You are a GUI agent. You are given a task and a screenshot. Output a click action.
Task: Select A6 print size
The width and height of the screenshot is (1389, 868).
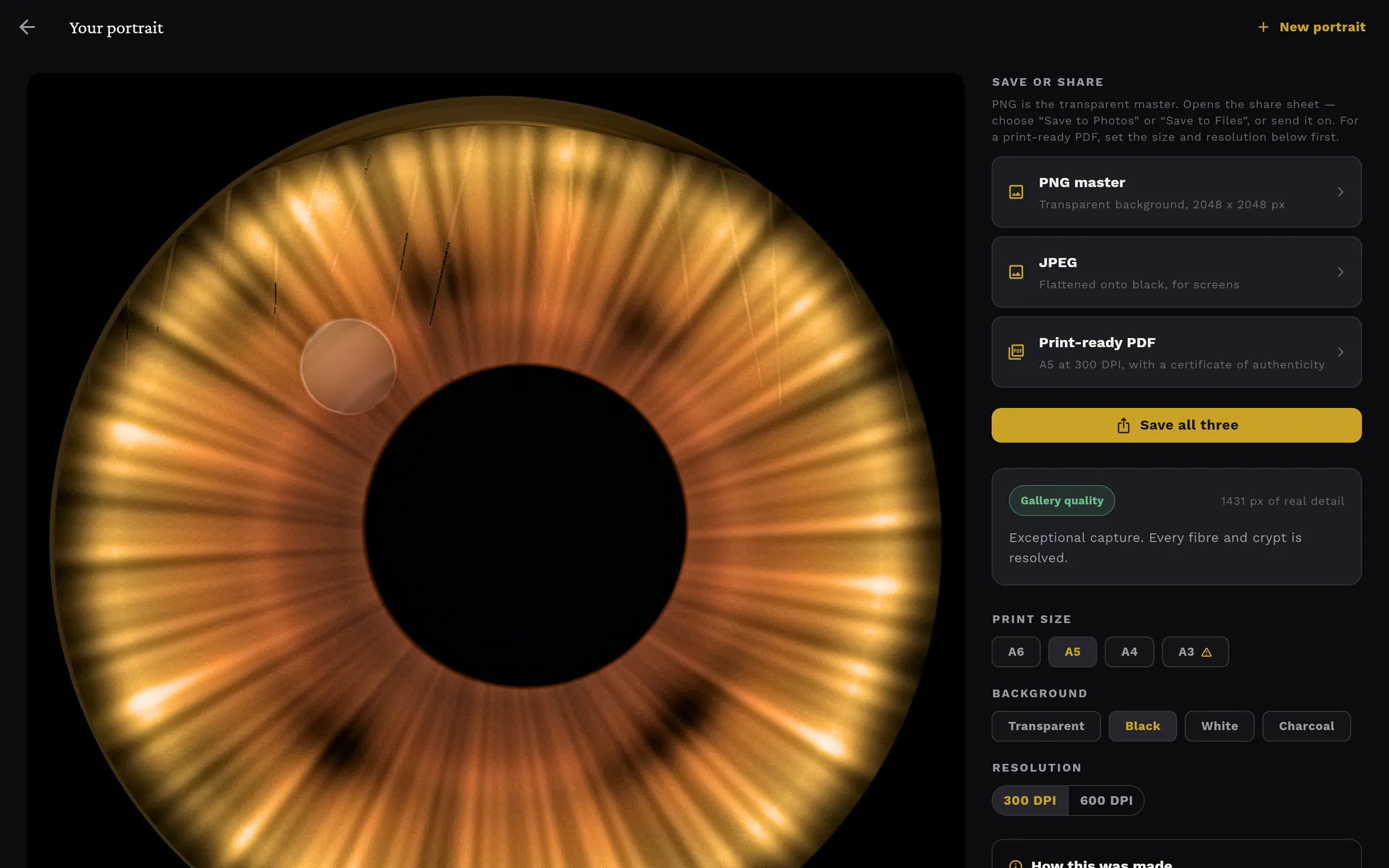[1016, 652]
